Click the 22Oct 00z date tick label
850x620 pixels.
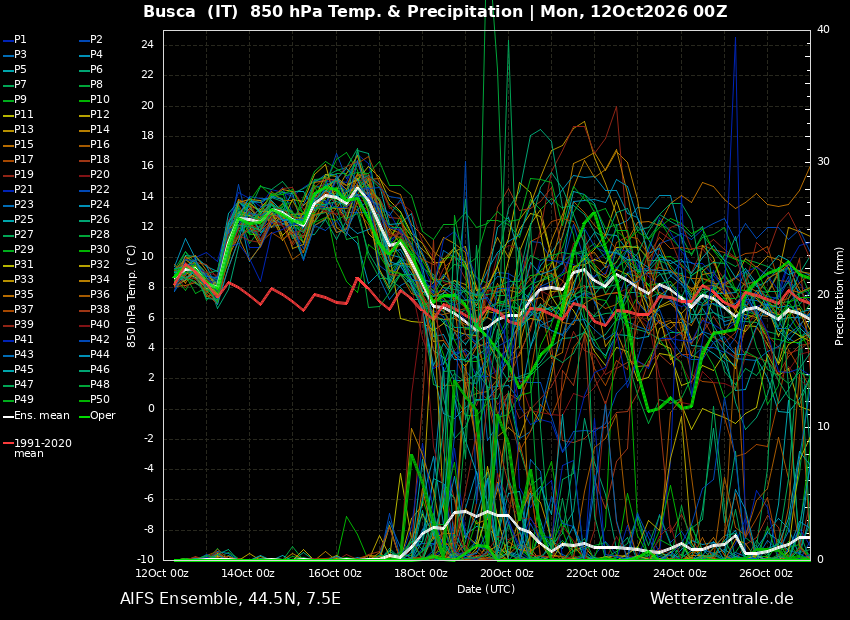tap(592, 573)
